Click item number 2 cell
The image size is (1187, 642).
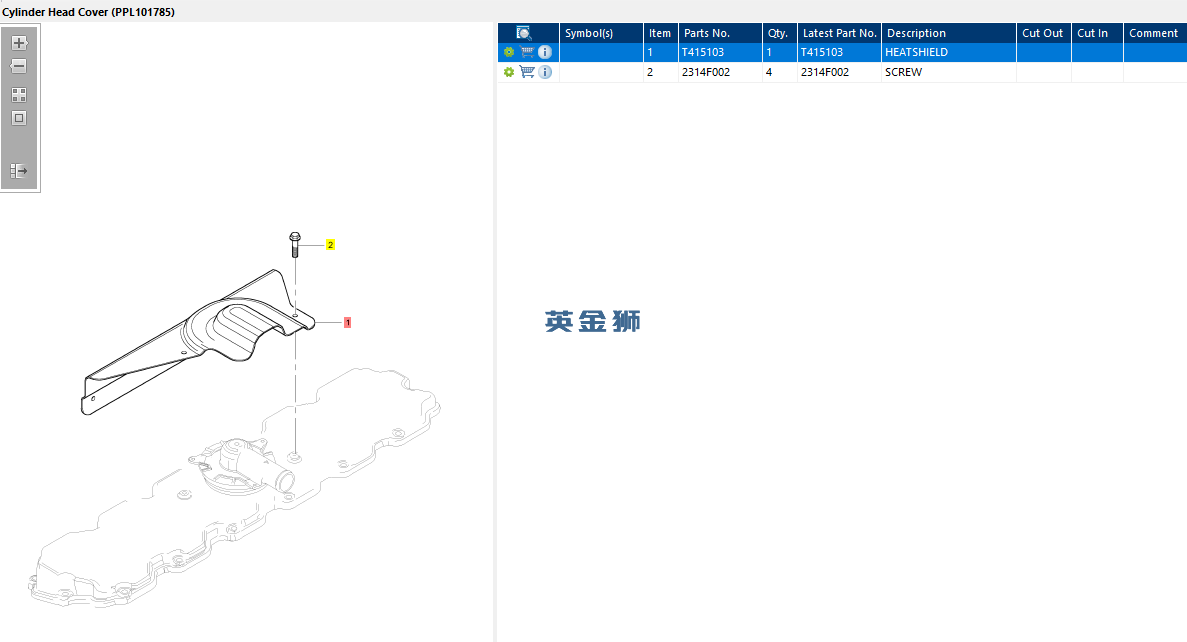pos(660,72)
